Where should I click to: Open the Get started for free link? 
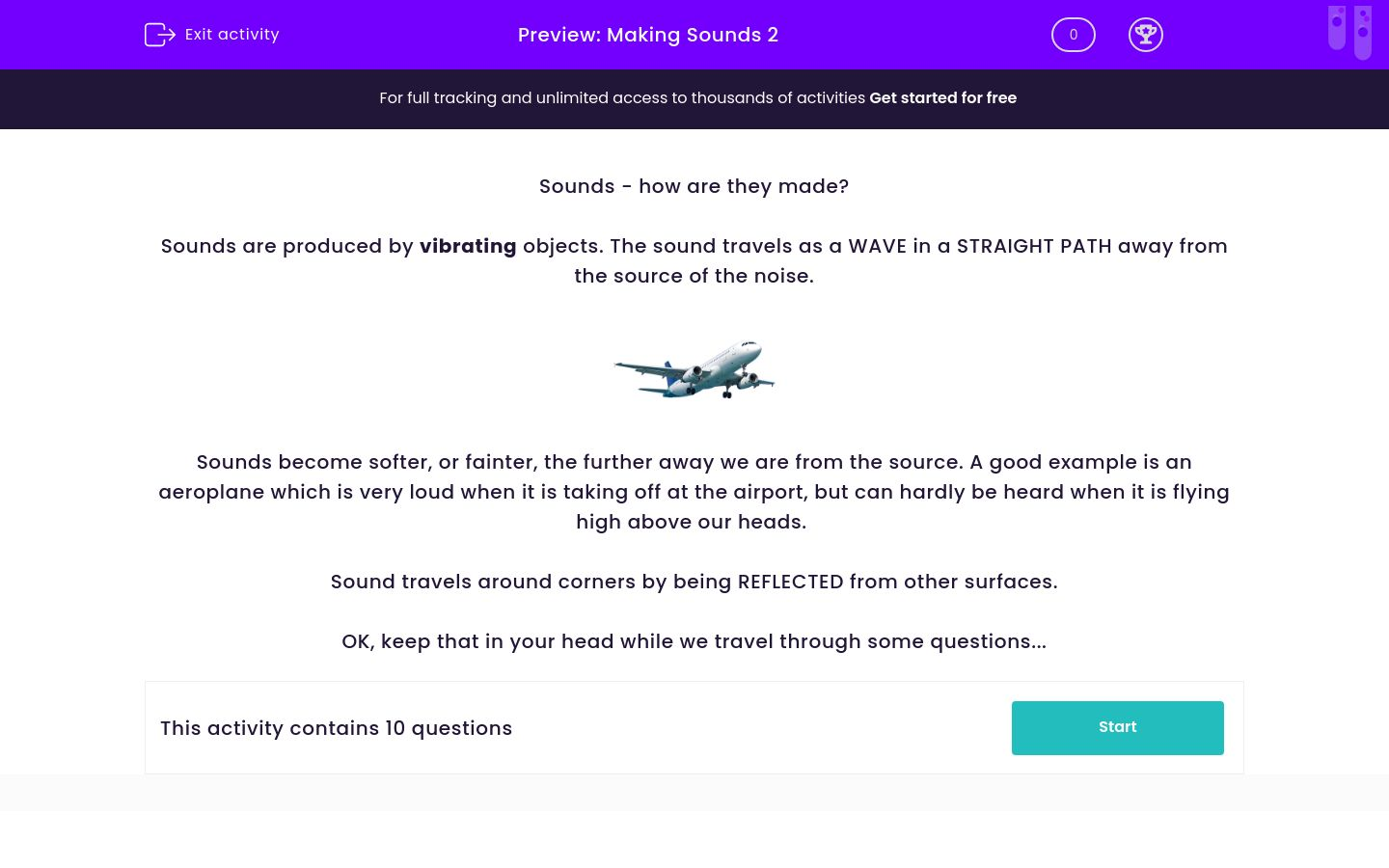click(x=942, y=98)
